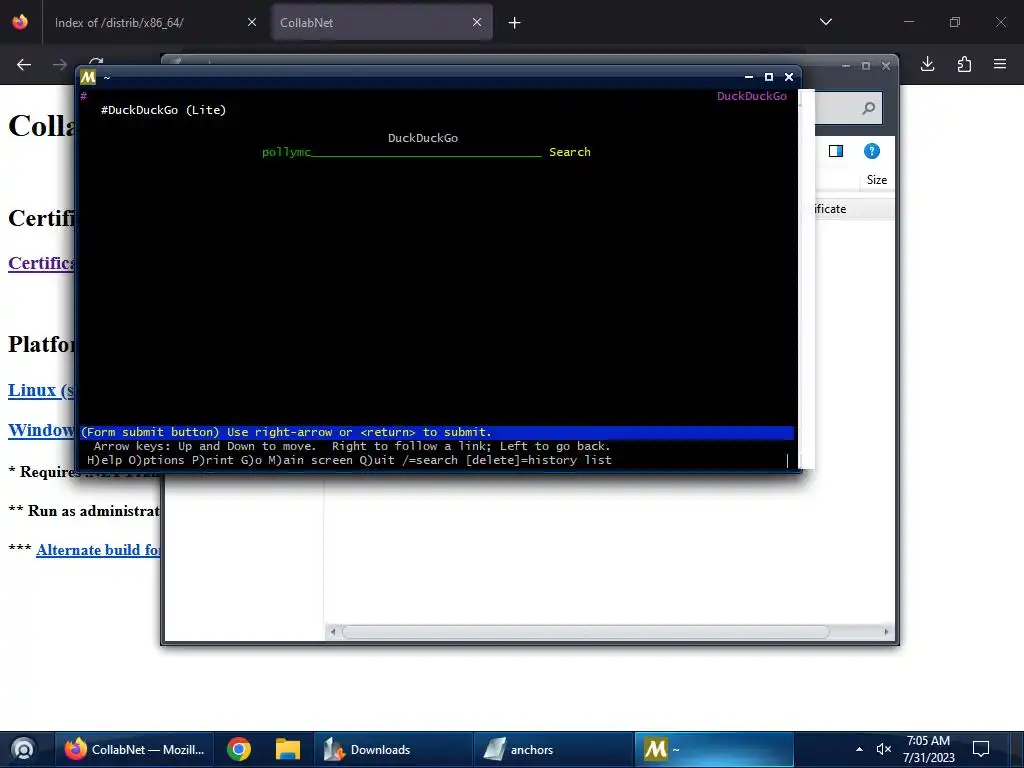Launch Chrome from the taskbar
The width and height of the screenshot is (1024, 768).
239,750
